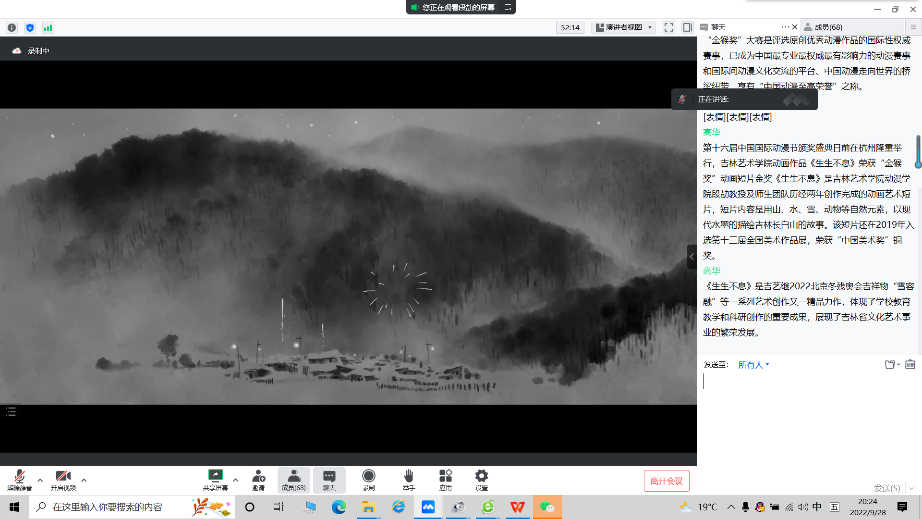This screenshot has height=519, width=922.
Task: Expand the share-screen options arrow
Action: coord(235,480)
